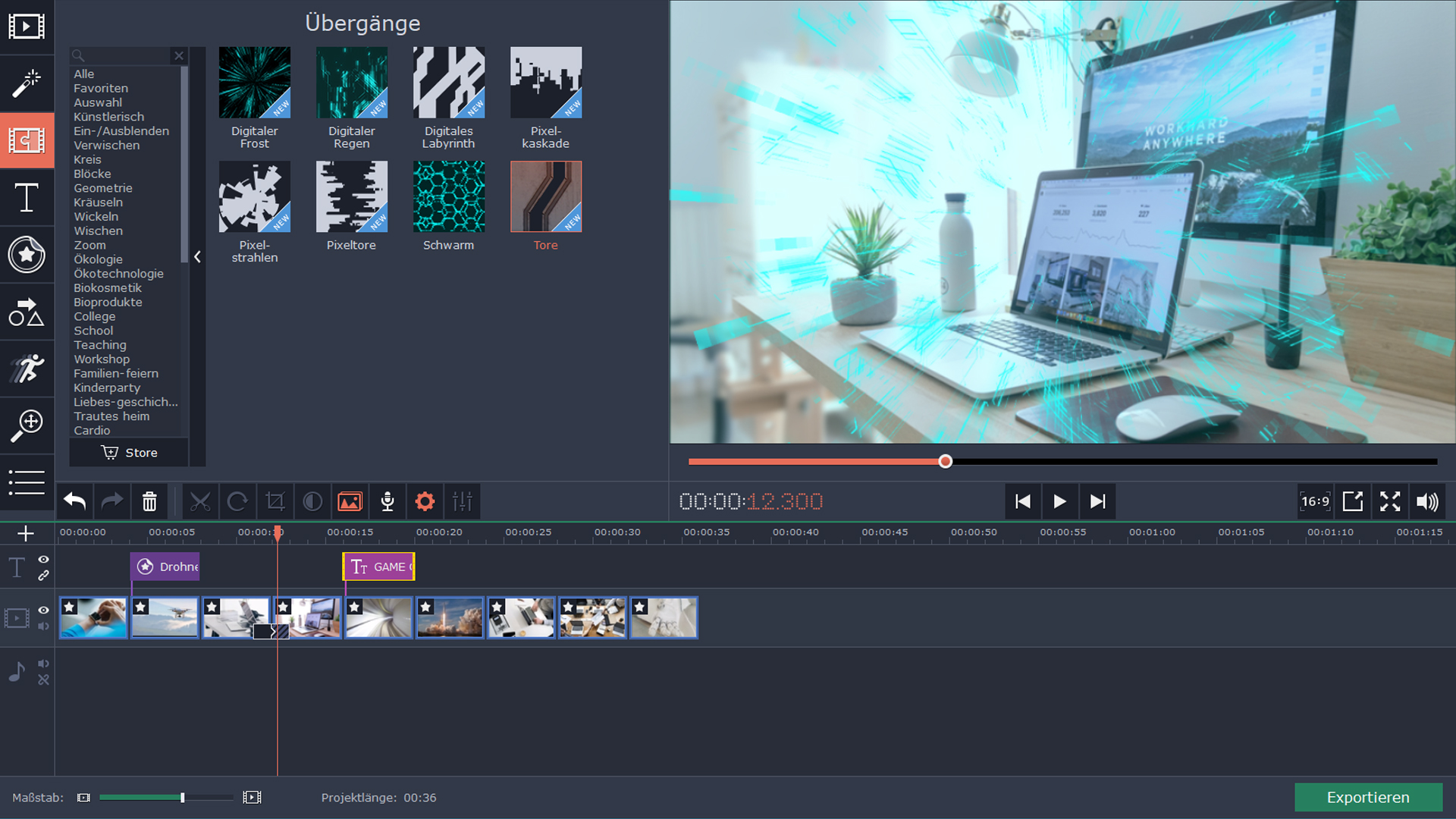The image size is (1456, 819).
Task: Select the Favoriten category
Action: point(101,88)
